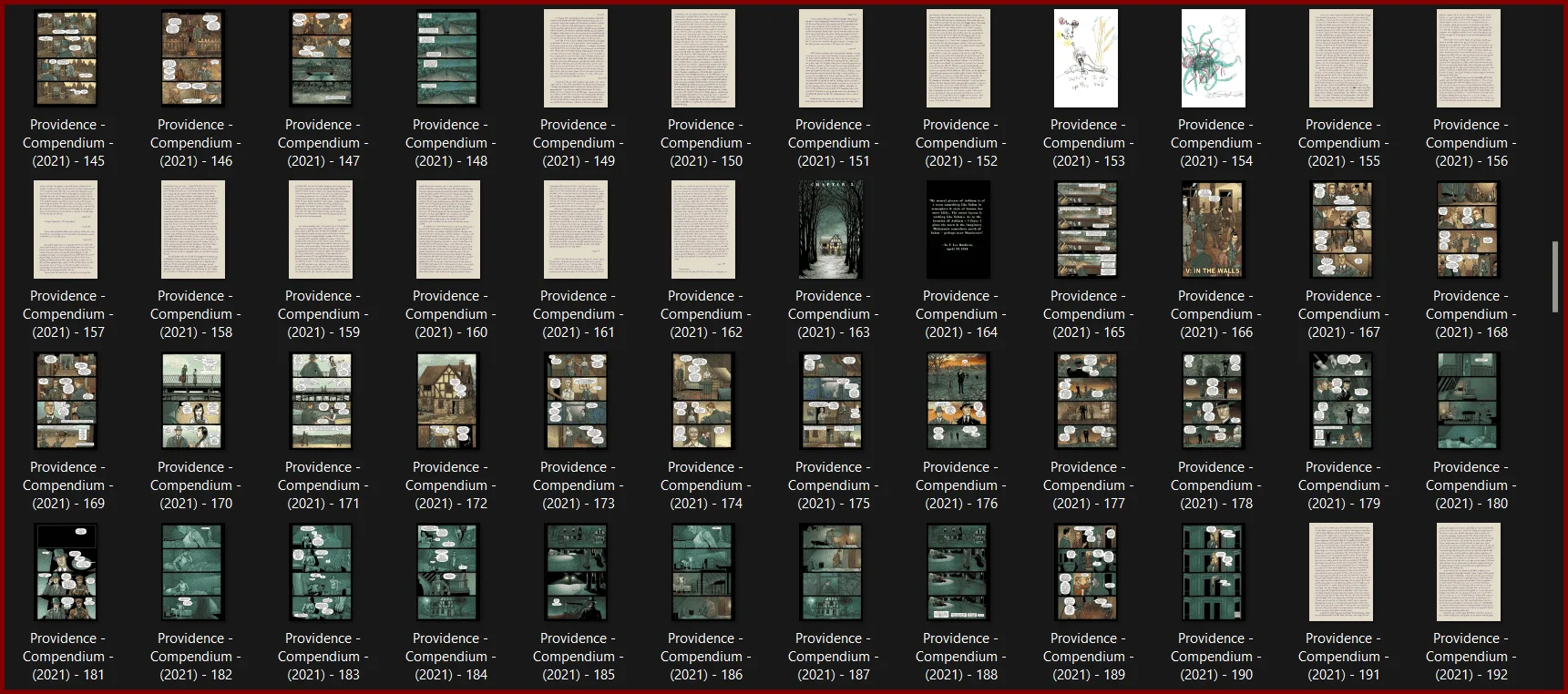1568x694 pixels.
Task: Open the sunset scene thumbnail for page 176
Action: tap(958, 401)
